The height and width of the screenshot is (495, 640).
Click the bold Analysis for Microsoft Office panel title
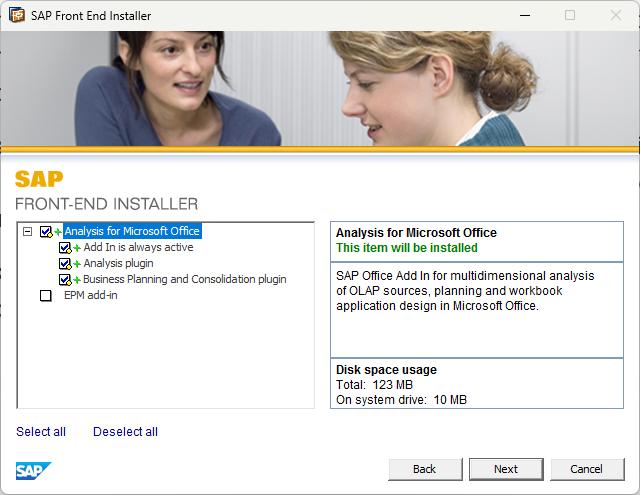(416, 233)
